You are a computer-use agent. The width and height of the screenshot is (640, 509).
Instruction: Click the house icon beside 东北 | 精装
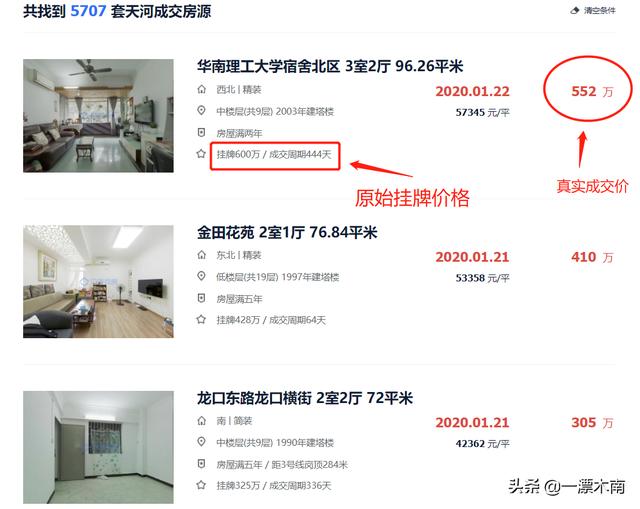(201, 255)
